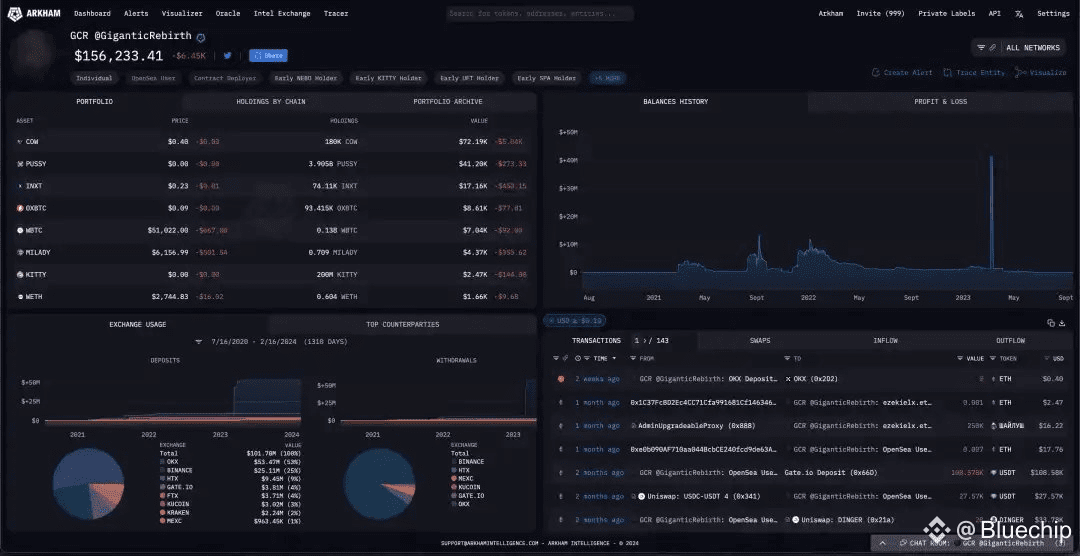Click the deposits pie chart
This screenshot has height=556, width=1080.
pos(88,483)
